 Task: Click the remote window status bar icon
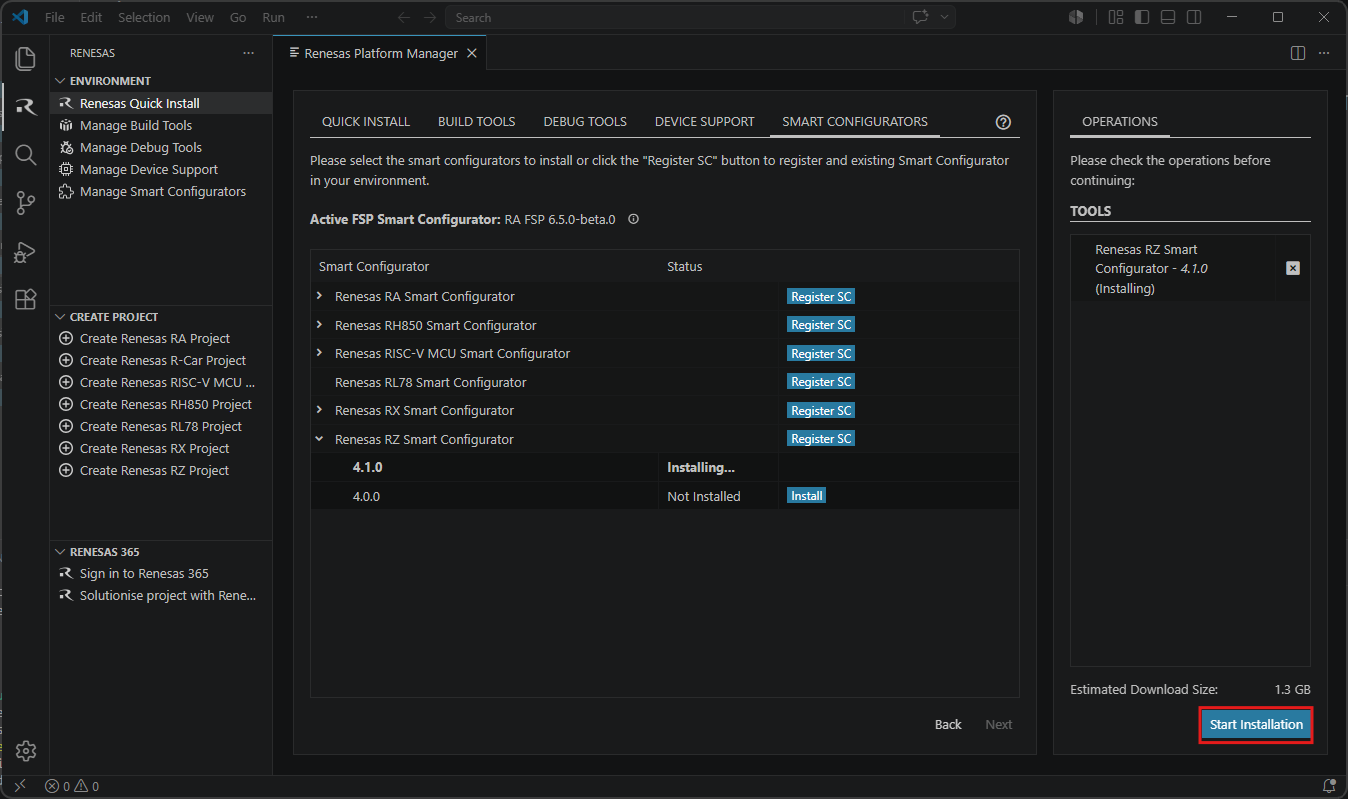(x=19, y=787)
